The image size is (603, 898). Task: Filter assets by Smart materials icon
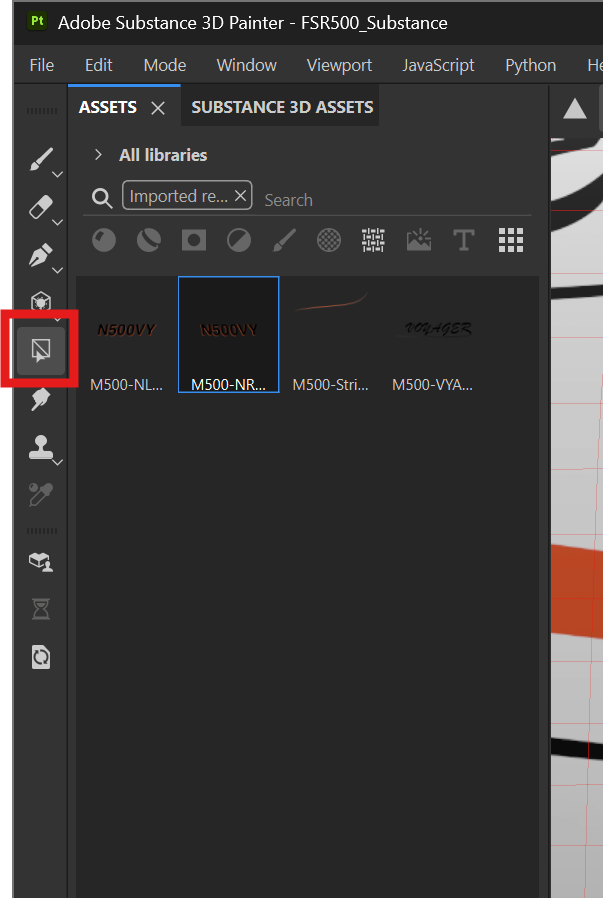point(149,240)
